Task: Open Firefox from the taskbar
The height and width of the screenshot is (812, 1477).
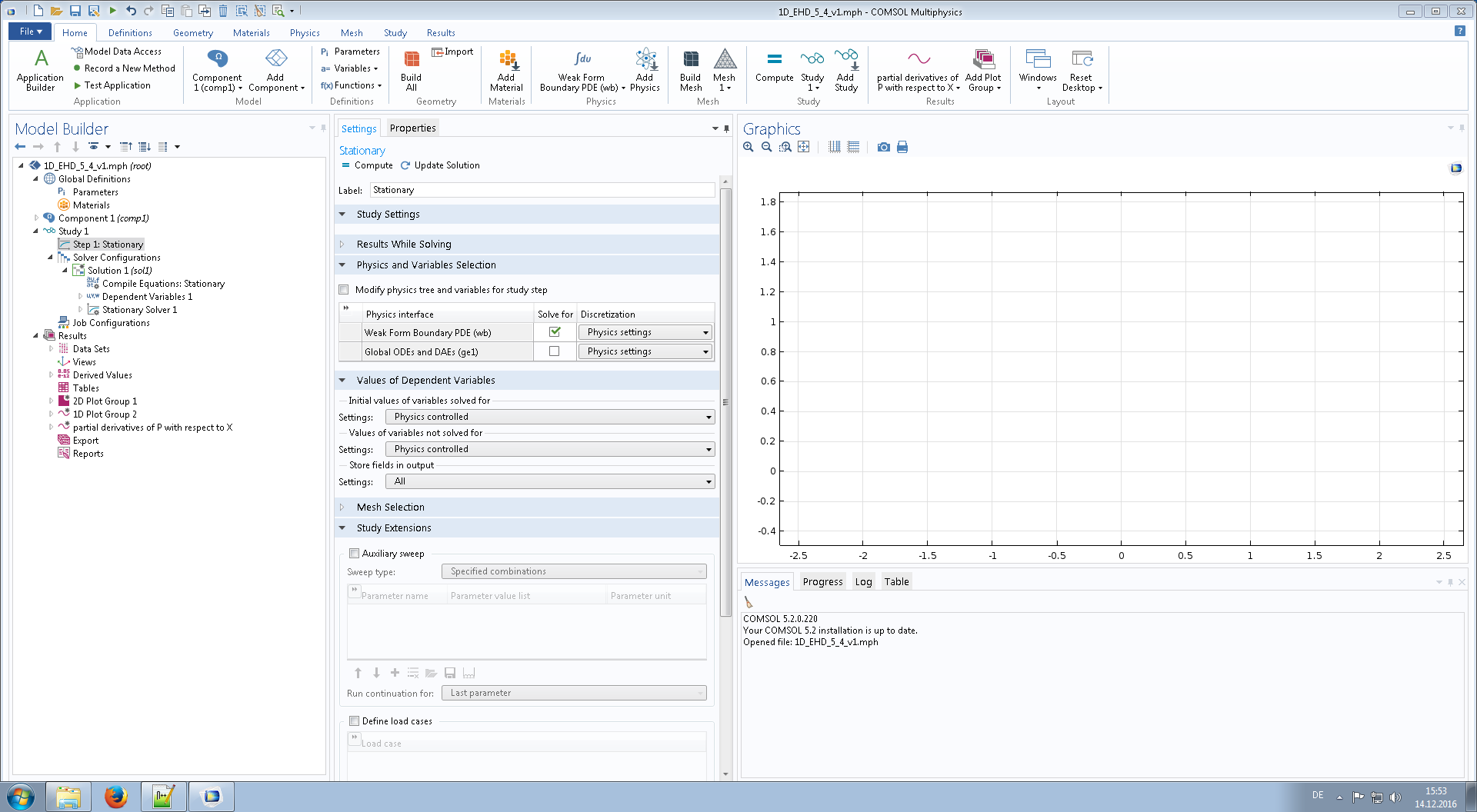Action: [116, 797]
